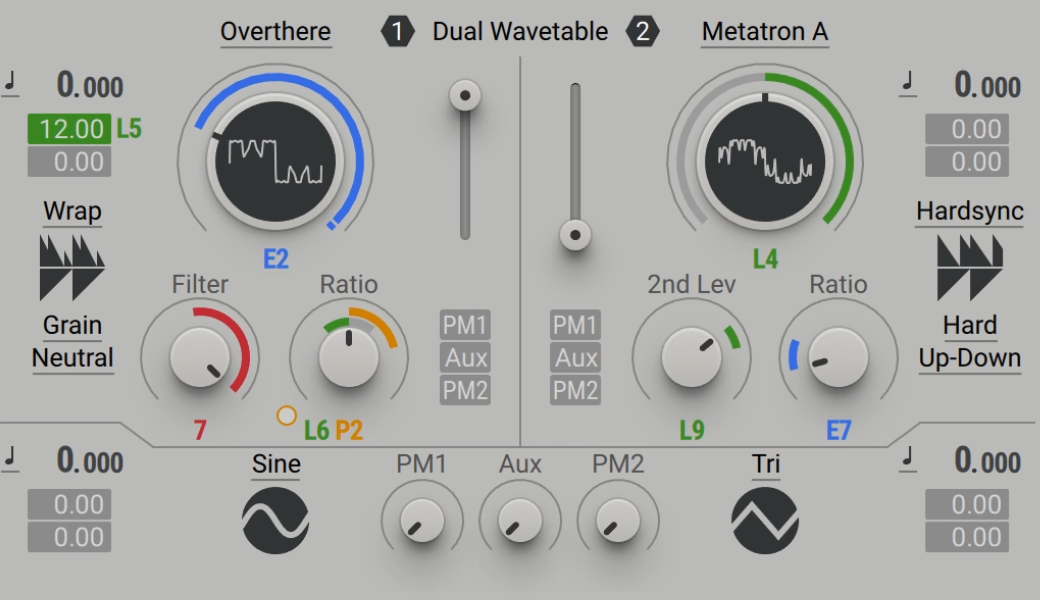This screenshot has width=1040, height=600.
Task: Open the Hardsync mode selector
Action: click(970, 211)
